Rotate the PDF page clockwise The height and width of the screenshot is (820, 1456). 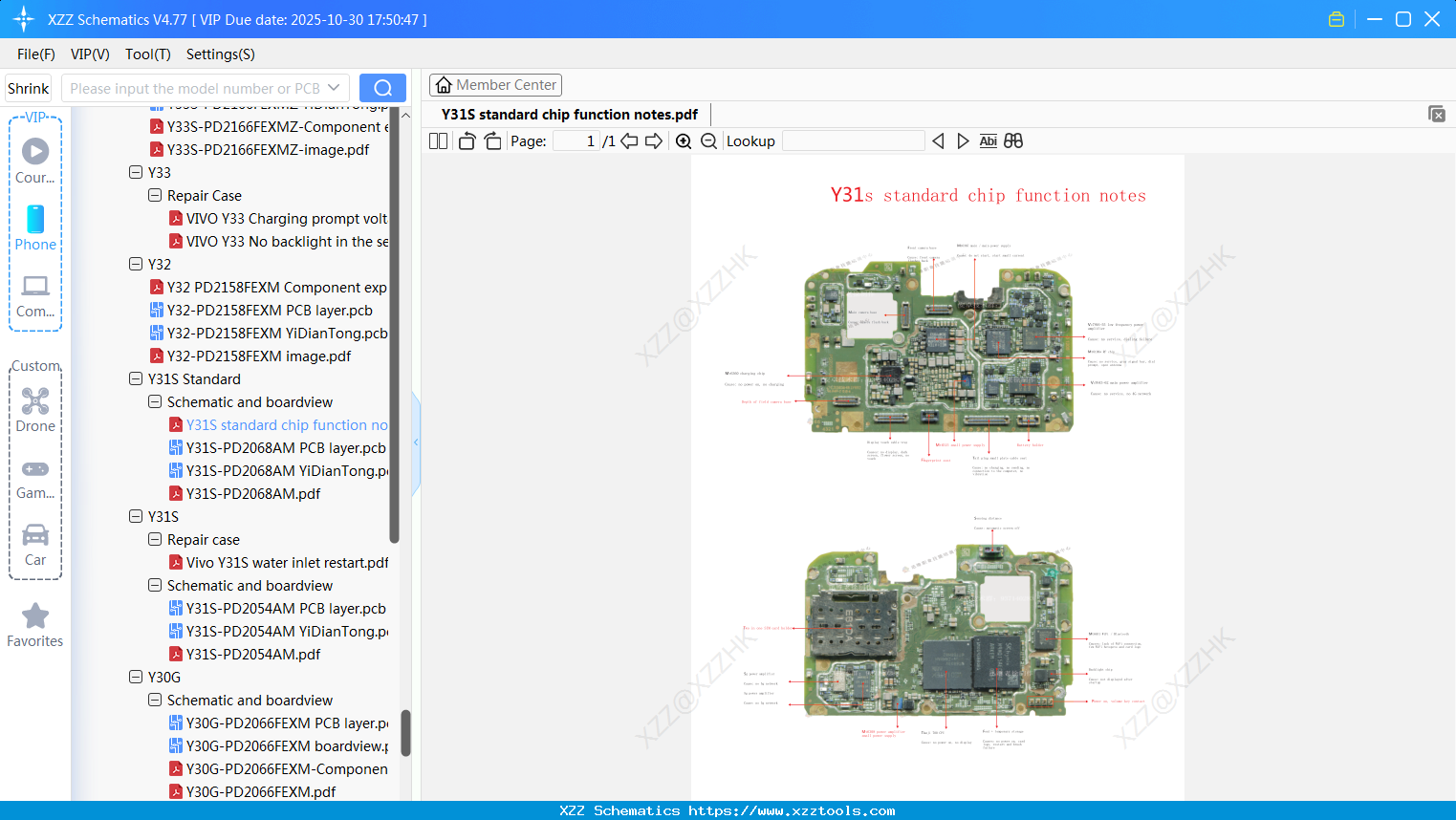[x=492, y=140]
